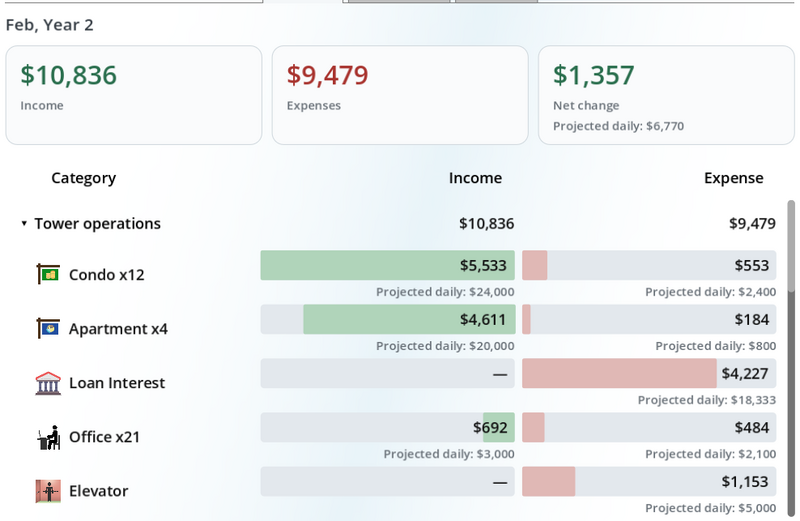Click the Projected daily: $20,000 text
This screenshot has height=521, width=800.
click(445, 346)
